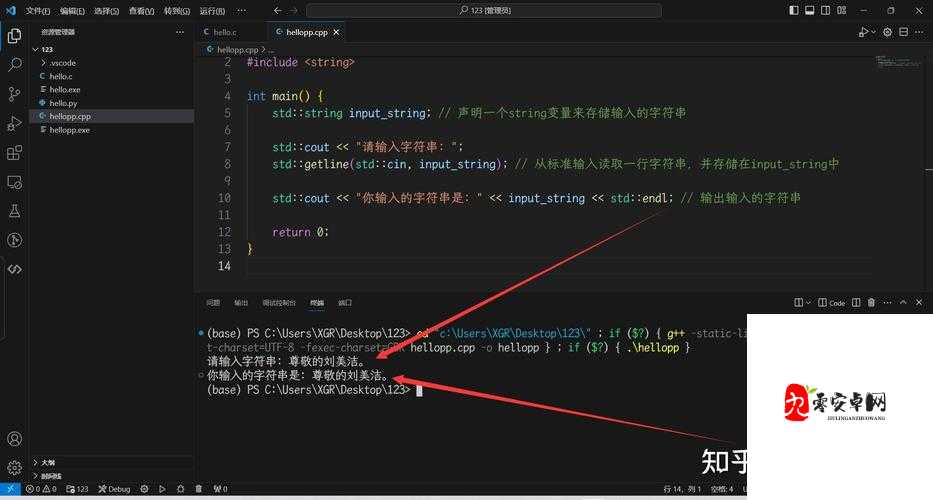Open hello.c in the file tree
Viewport: 933px width, 500px height.
pyautogui.click(x=112, y=76)
